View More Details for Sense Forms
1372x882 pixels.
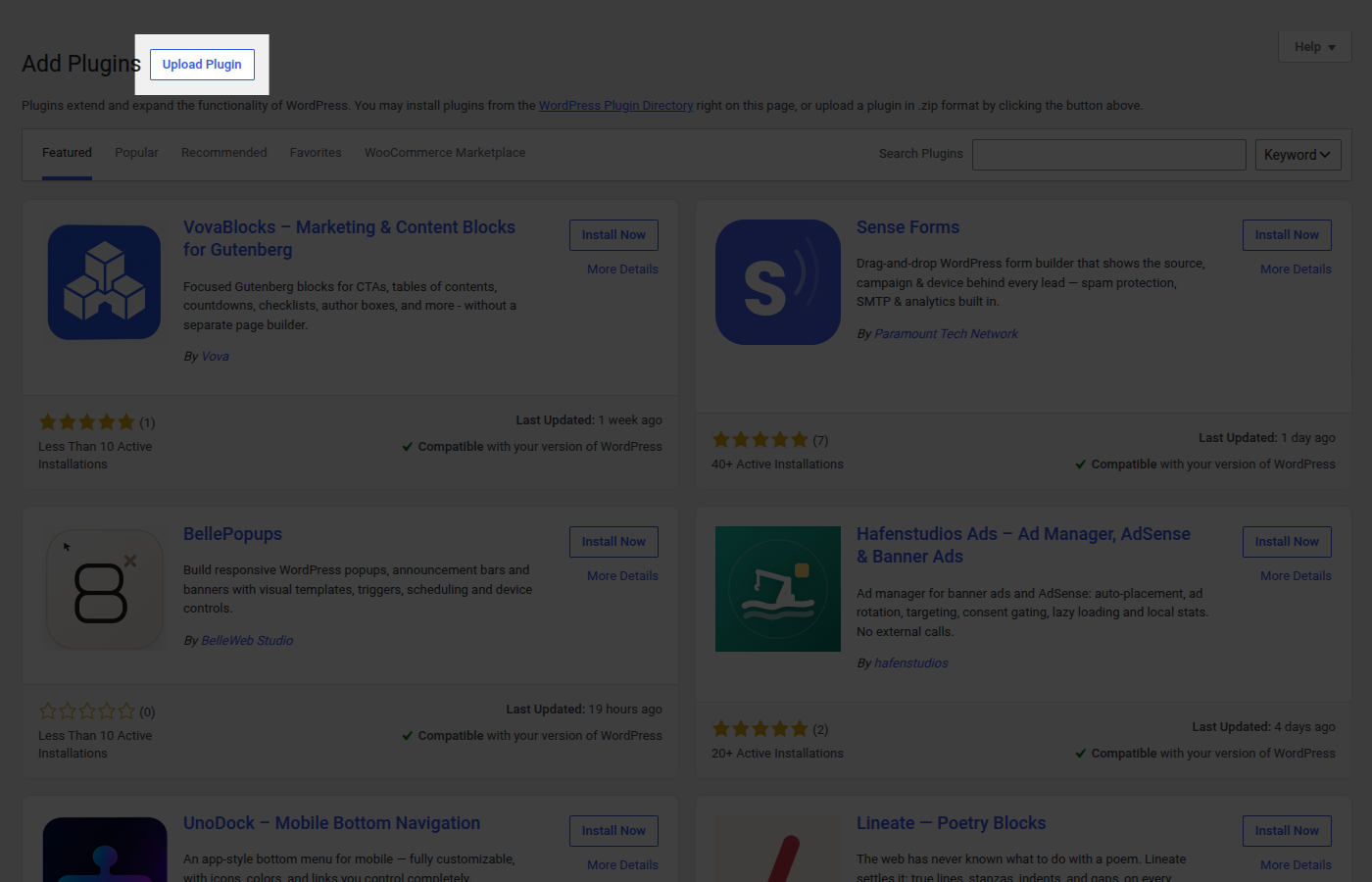(x=1296, y=269)
